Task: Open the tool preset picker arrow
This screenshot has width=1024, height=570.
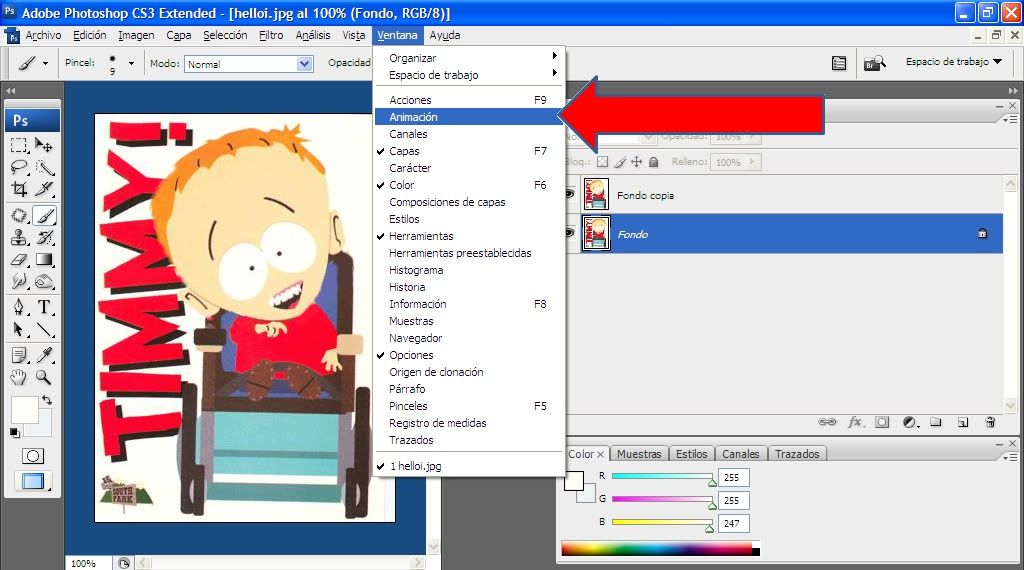Action: 45,63
